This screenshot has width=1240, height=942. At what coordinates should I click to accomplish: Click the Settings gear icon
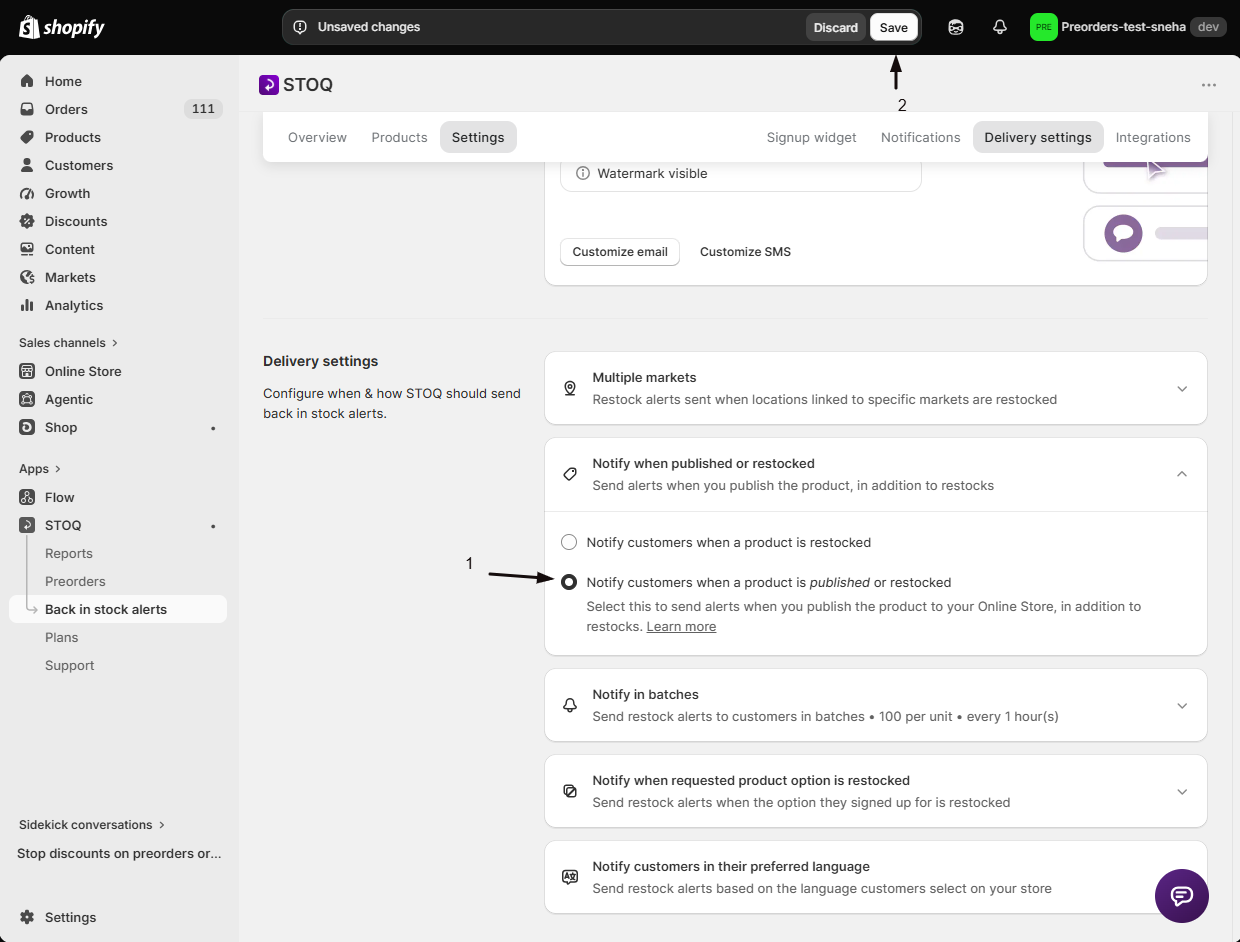[x=27, y=917]
